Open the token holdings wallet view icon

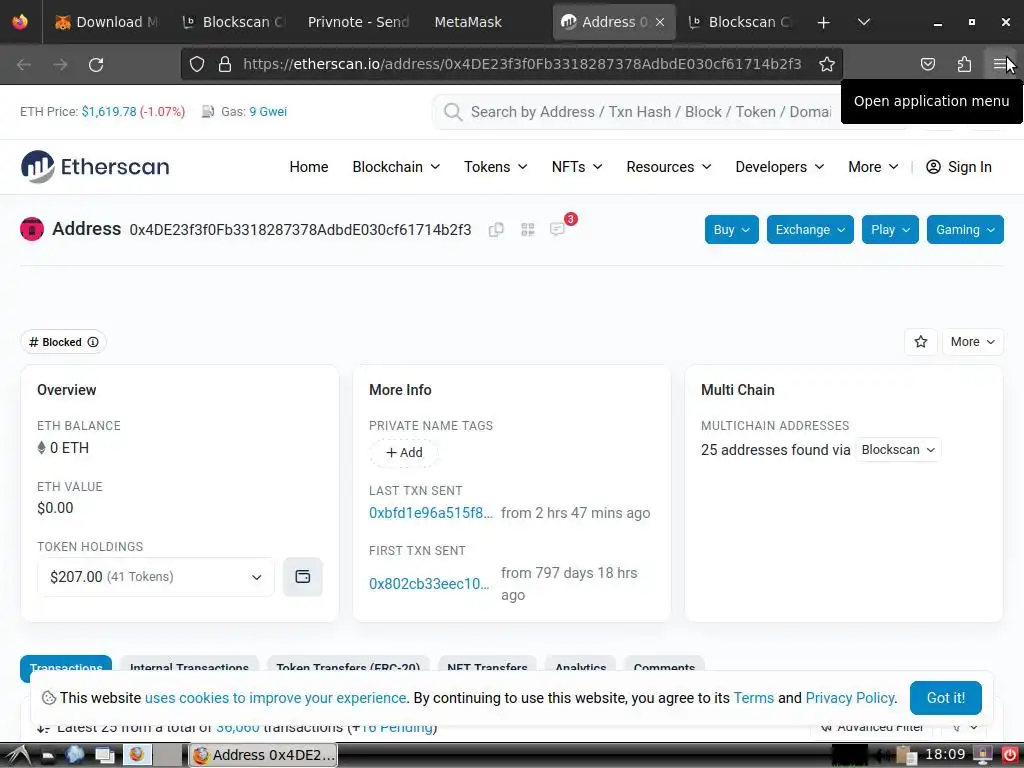pyautogui.click(x=302, y=577)
